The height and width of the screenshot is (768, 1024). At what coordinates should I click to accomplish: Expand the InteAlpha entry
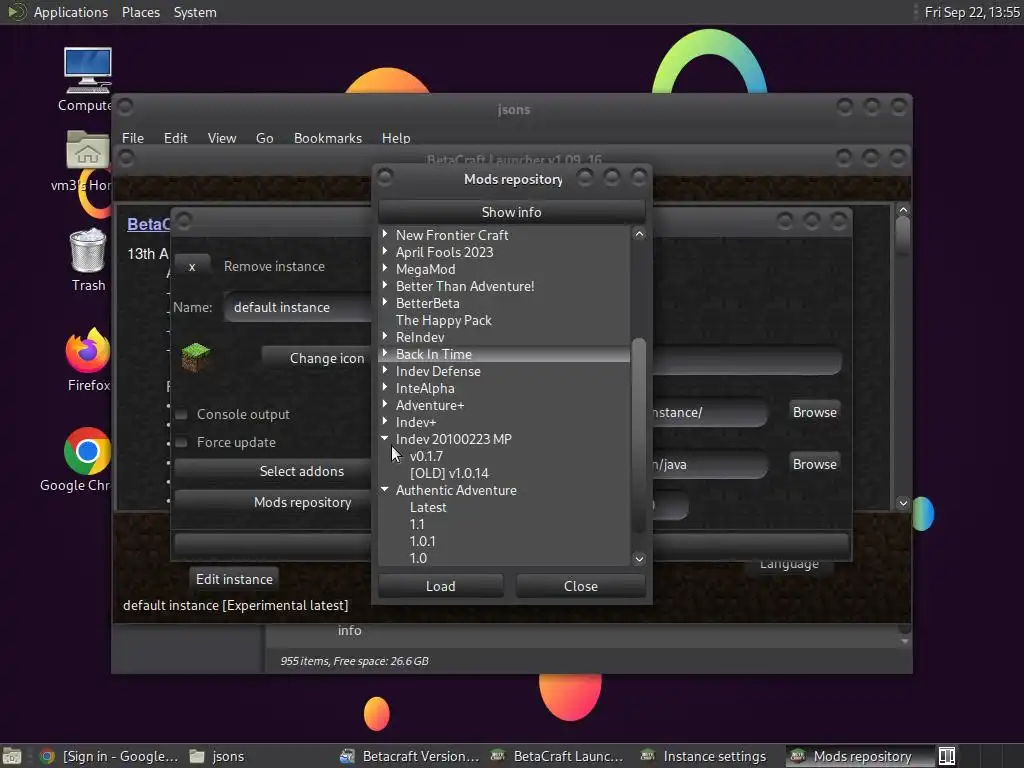[x=385, y=387]
